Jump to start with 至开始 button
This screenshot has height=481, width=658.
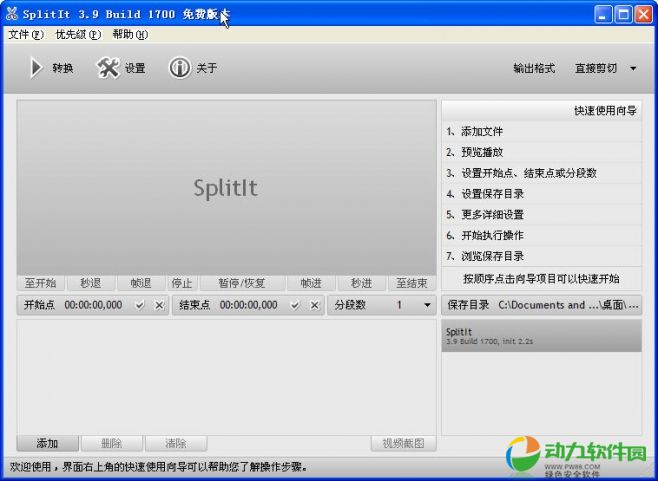(41, 283)
